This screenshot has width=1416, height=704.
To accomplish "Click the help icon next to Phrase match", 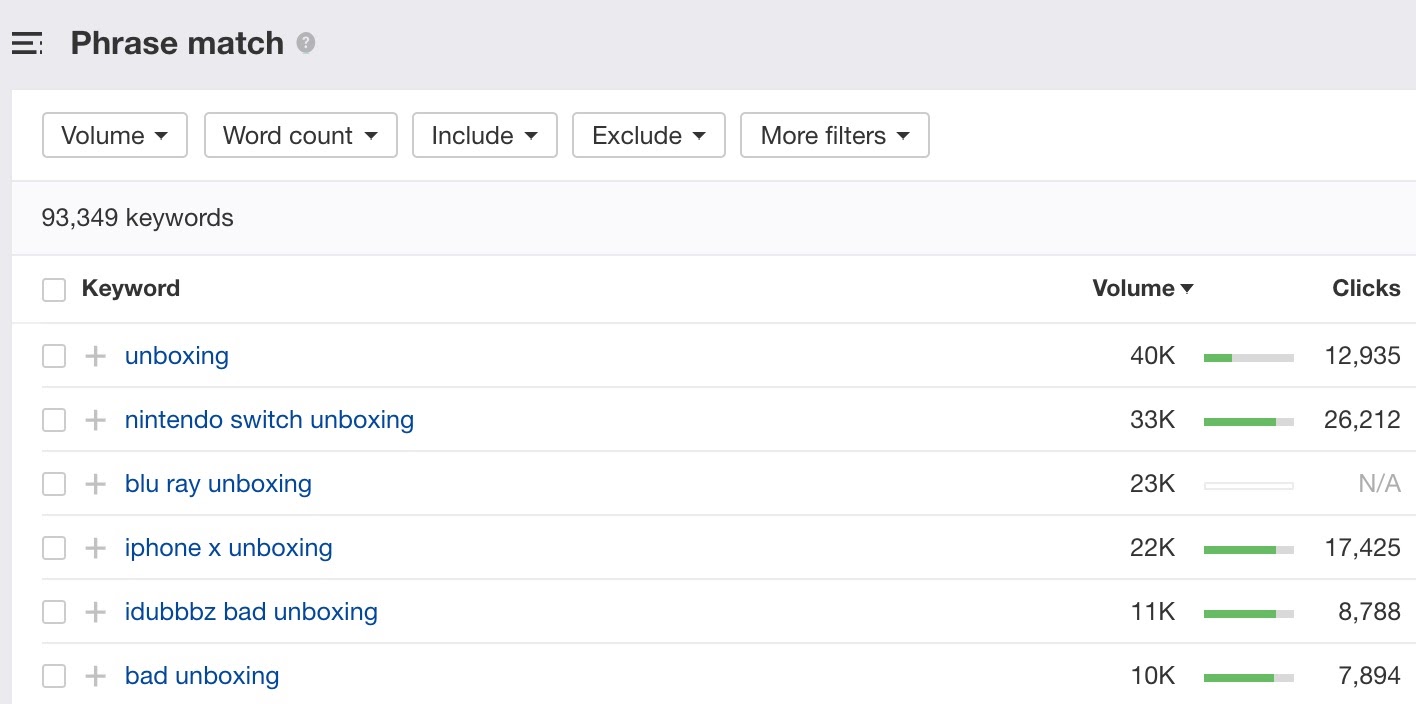I will [x=306, y=43].
